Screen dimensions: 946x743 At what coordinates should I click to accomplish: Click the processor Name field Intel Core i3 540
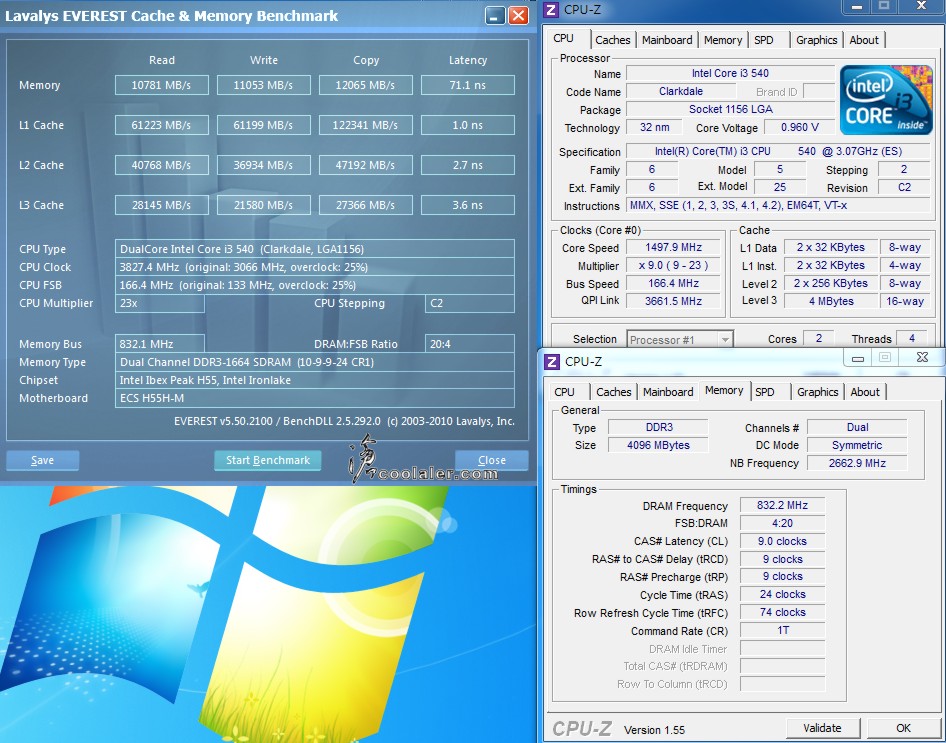point(730,73)
